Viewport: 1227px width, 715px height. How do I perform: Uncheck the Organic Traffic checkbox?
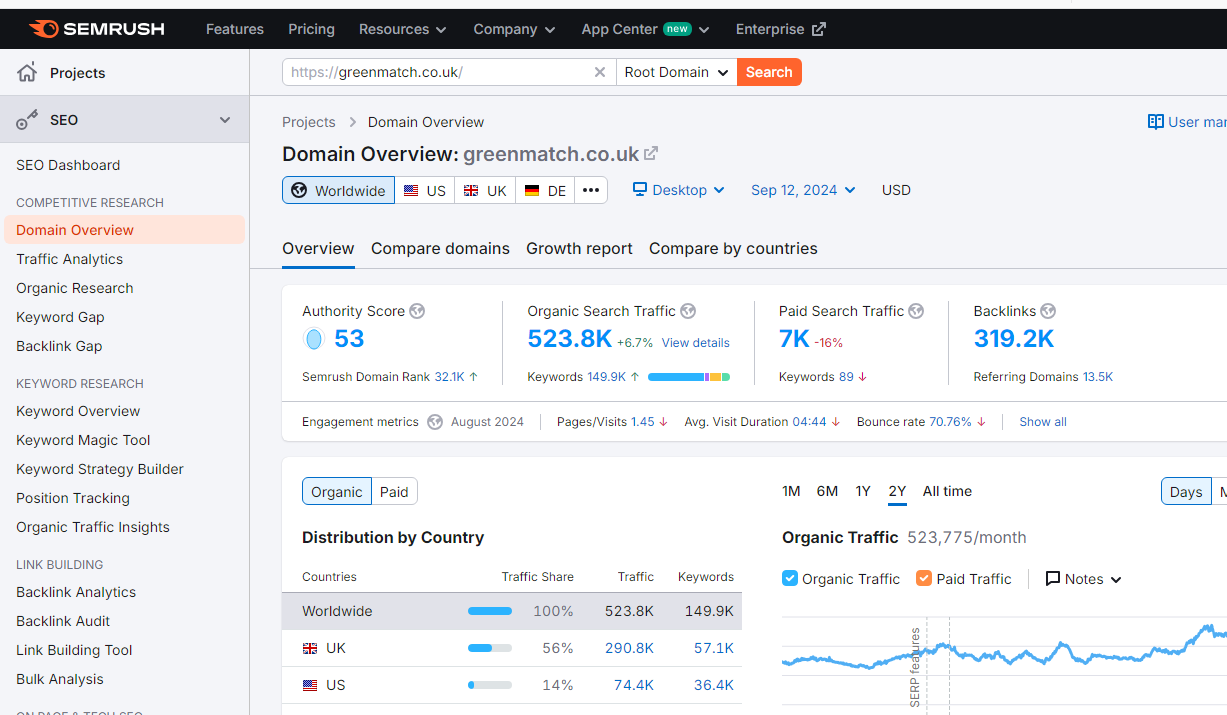pyautogui.click(x=790, y=578)
